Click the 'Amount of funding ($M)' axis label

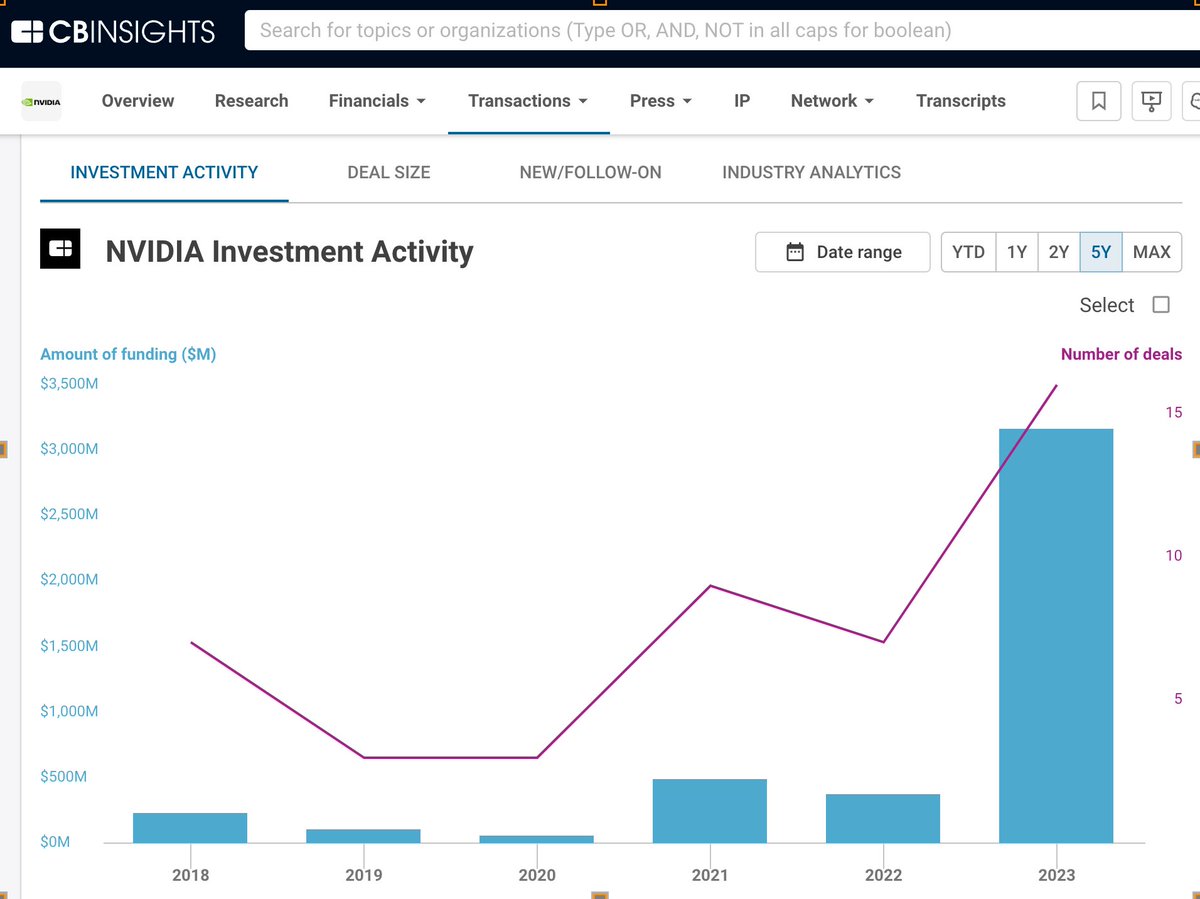[x=128, y=354]
